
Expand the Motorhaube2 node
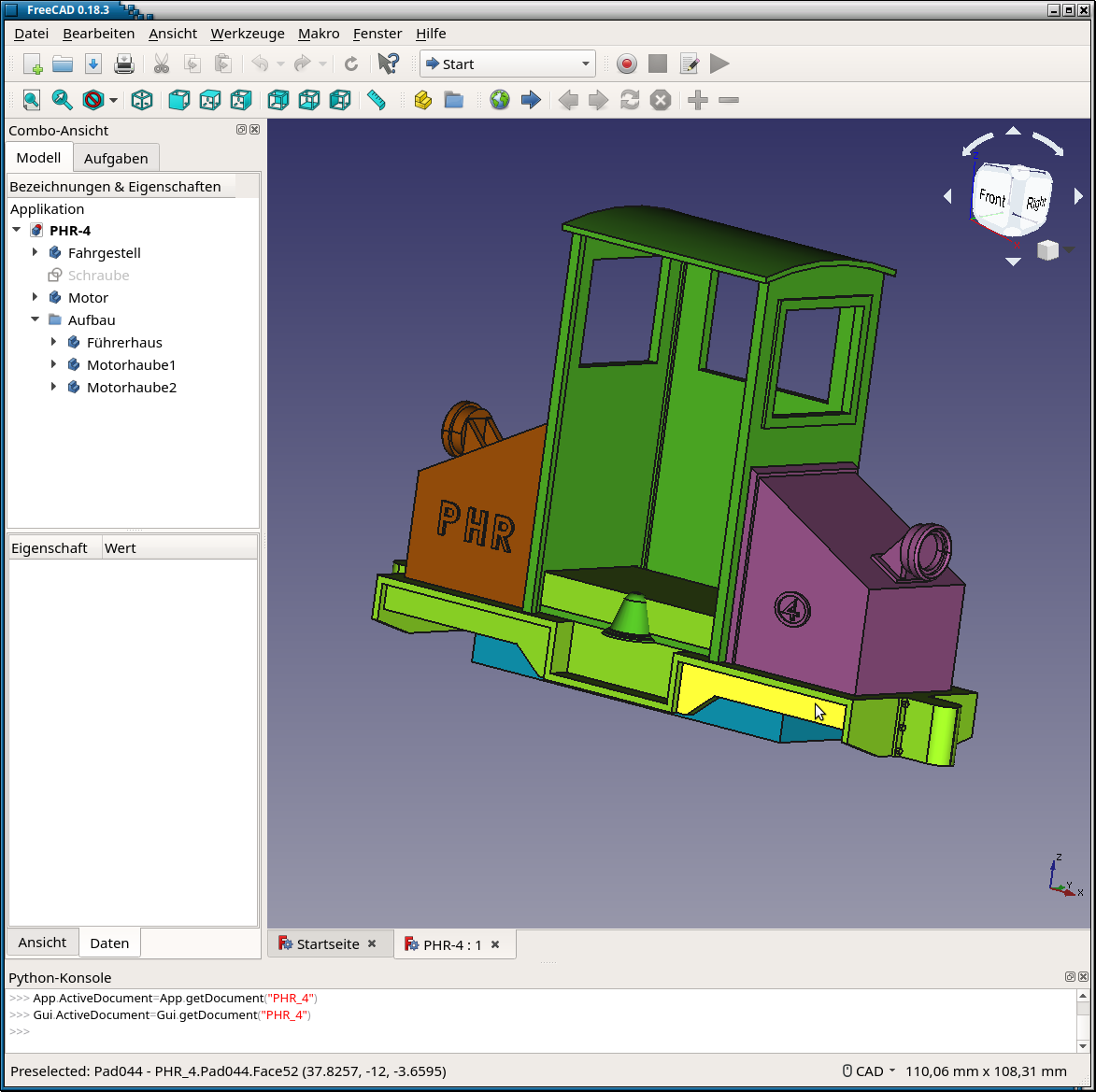coord(54,387)
